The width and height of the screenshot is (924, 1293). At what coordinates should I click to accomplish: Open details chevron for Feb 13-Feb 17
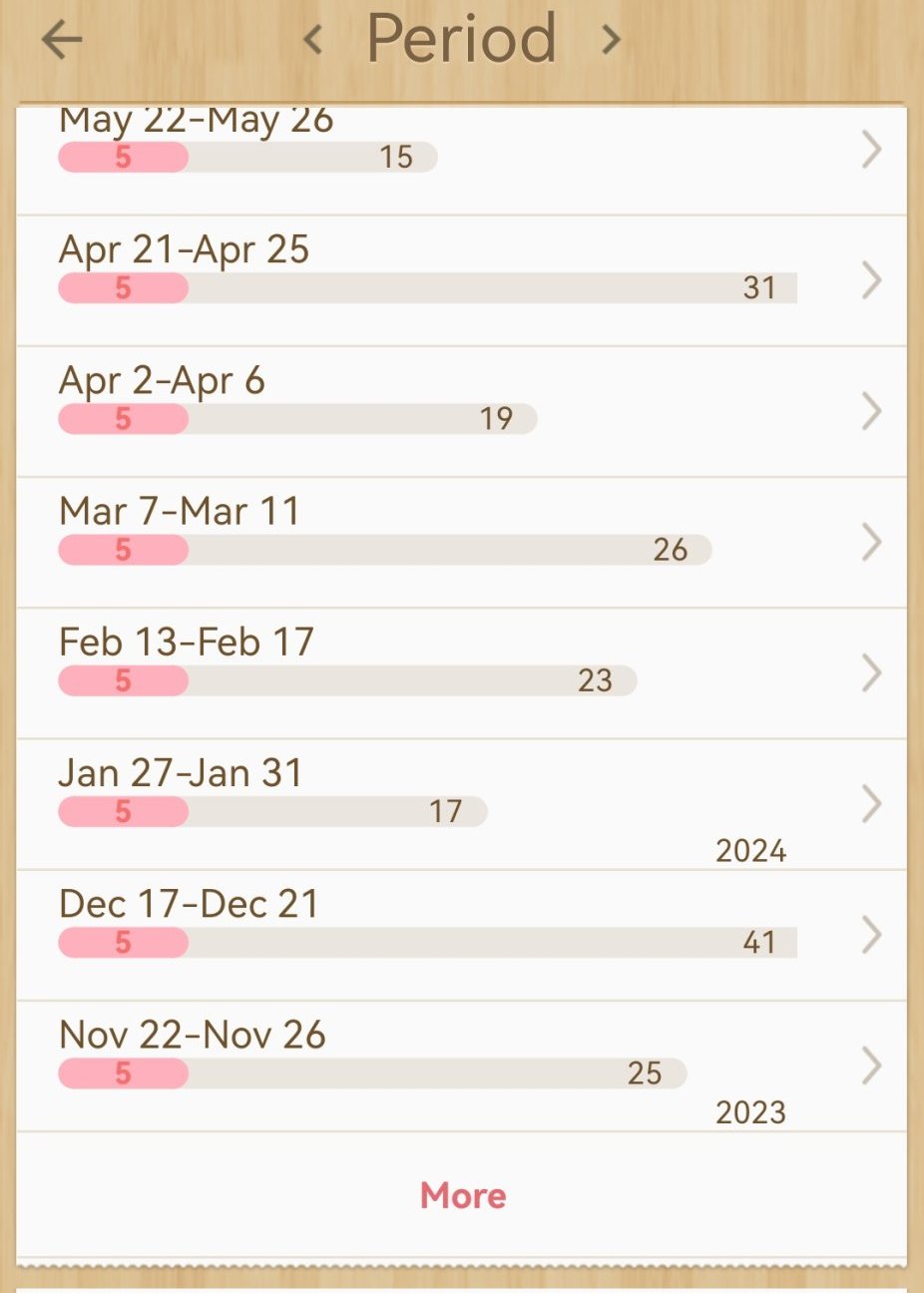pyautogui.click(x=871, y=672)
